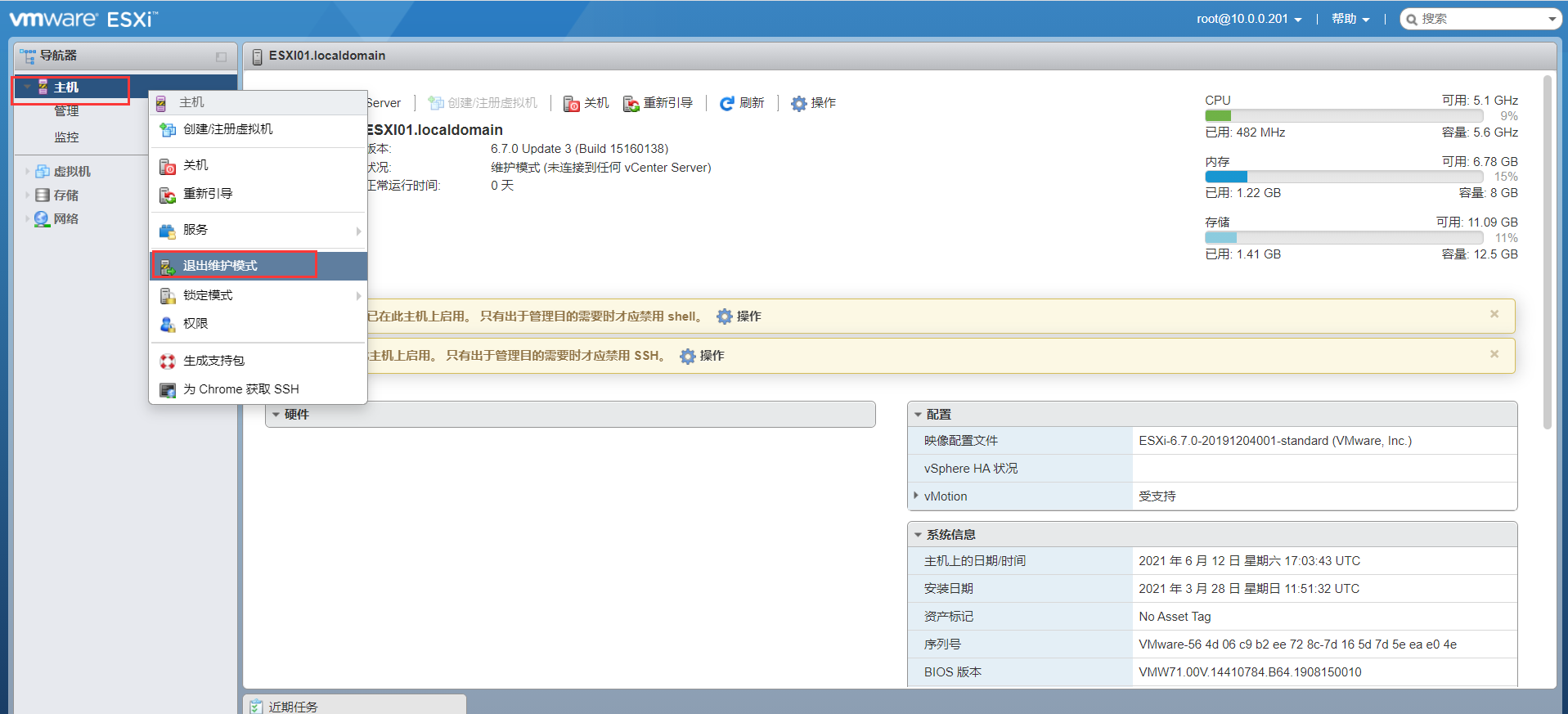The height and width of the screenshot is (714, 1568).
Task: Focus the search (搜索) input field
Action: 1480,19
